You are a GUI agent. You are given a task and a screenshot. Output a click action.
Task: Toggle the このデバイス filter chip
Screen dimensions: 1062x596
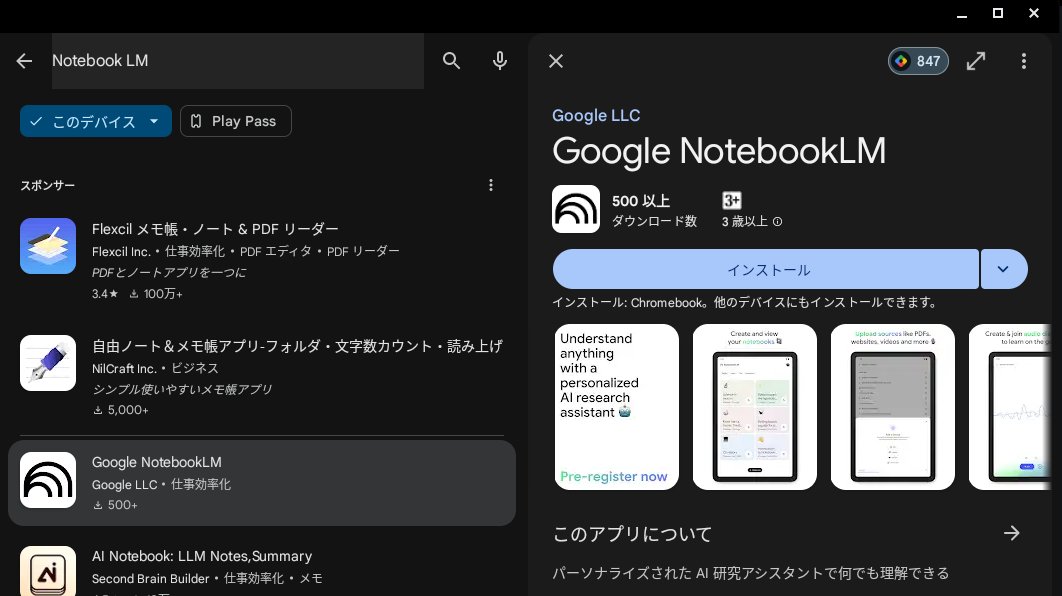coord(95,121)
